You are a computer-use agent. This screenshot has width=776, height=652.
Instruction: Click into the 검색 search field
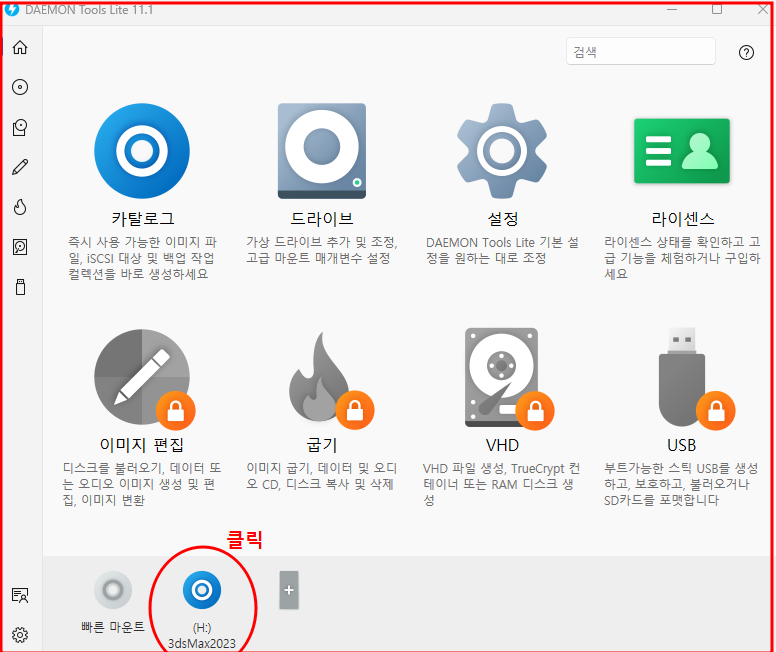(x=641, y=51)
